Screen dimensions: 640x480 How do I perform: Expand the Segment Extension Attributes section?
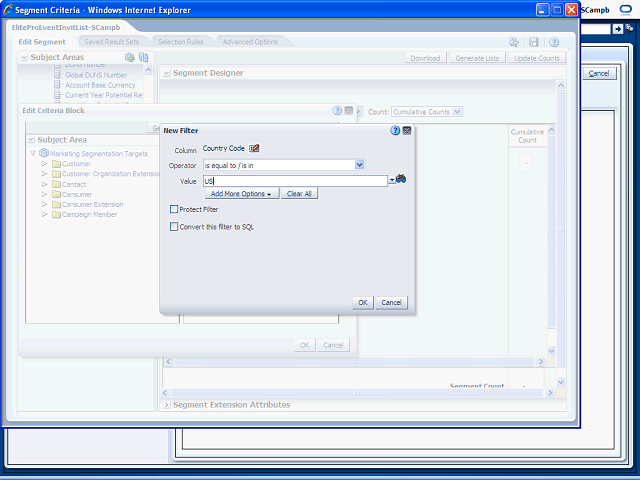click(167, 404)
